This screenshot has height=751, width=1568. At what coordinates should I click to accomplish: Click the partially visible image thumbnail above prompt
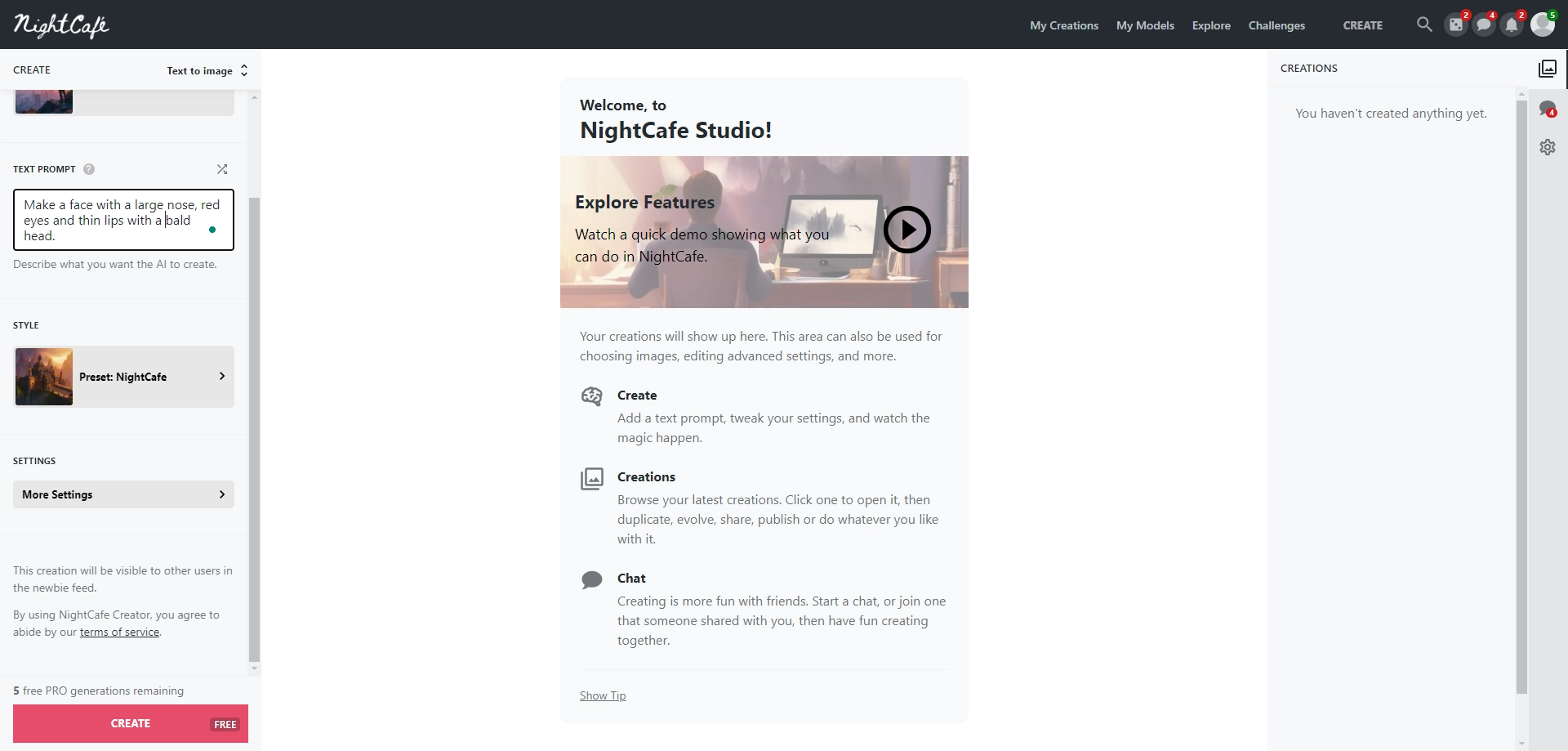point(44,101)
